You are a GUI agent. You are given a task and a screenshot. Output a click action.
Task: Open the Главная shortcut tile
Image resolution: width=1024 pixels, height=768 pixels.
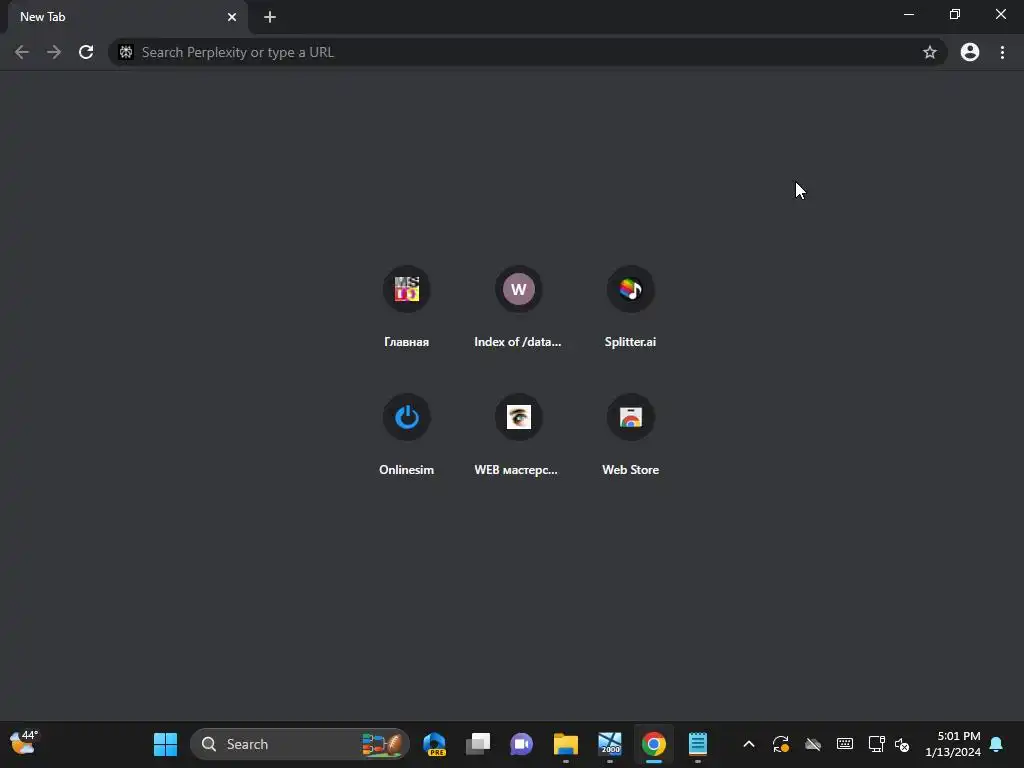pos(406,306)
